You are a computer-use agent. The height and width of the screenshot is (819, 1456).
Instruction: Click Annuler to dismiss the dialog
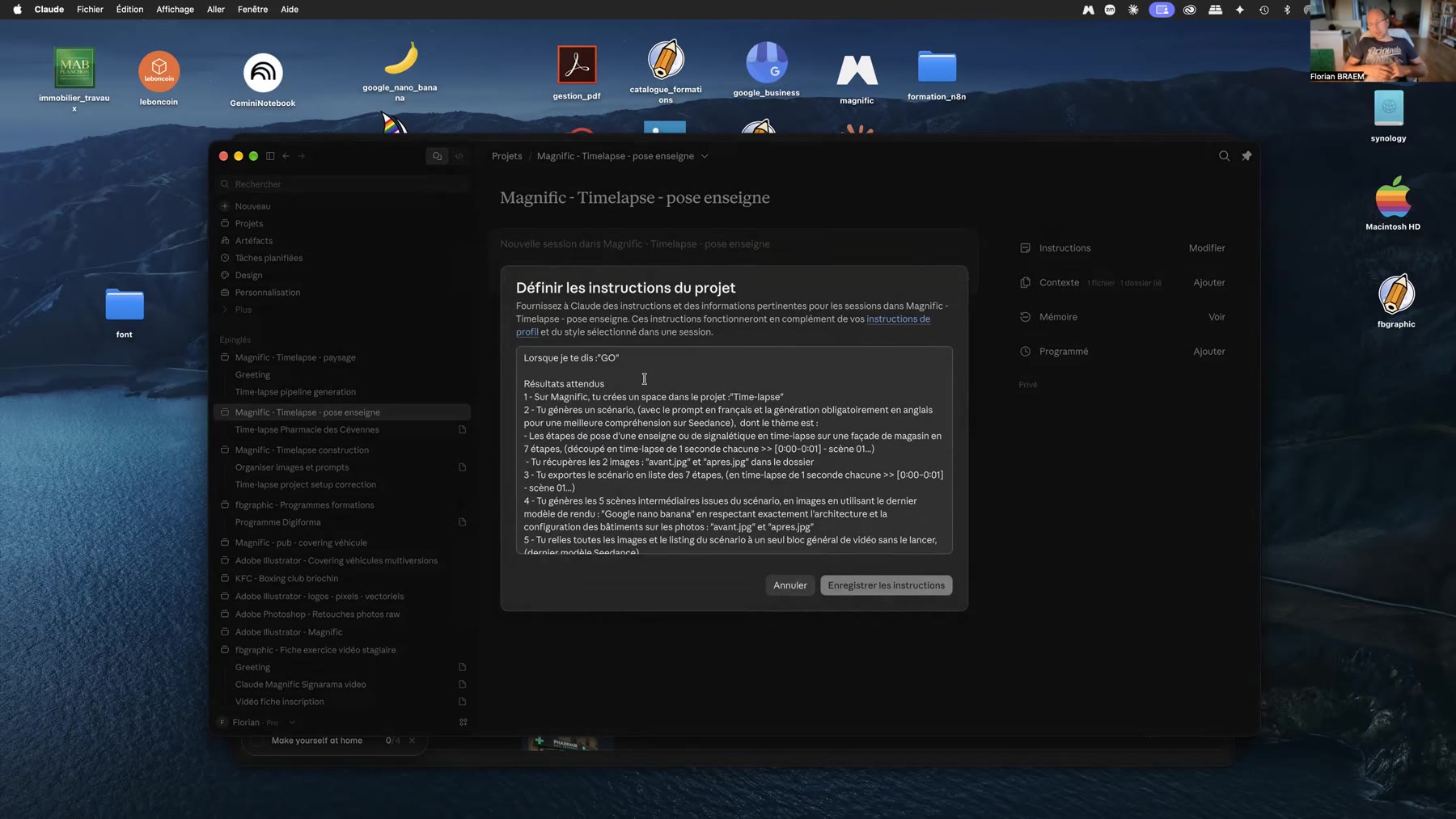pos(789,585)
